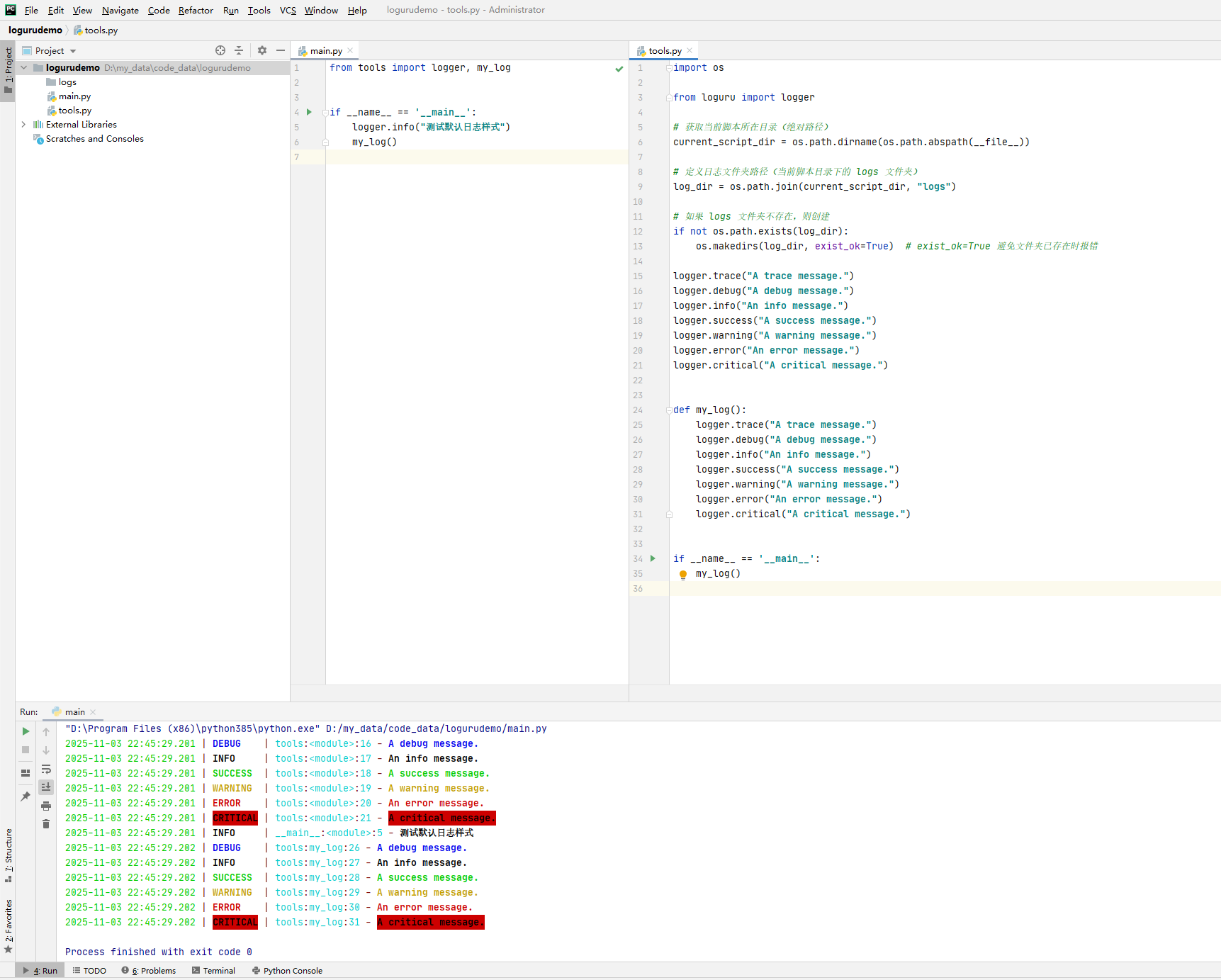Select opened file with crosshair icon
Viewport: 1221px width, 980px height.
click(x=220, y=50)
